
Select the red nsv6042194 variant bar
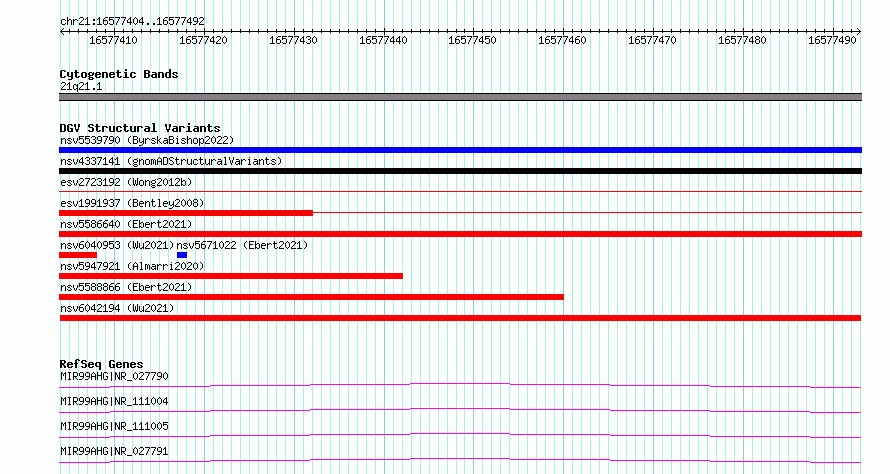460,318
